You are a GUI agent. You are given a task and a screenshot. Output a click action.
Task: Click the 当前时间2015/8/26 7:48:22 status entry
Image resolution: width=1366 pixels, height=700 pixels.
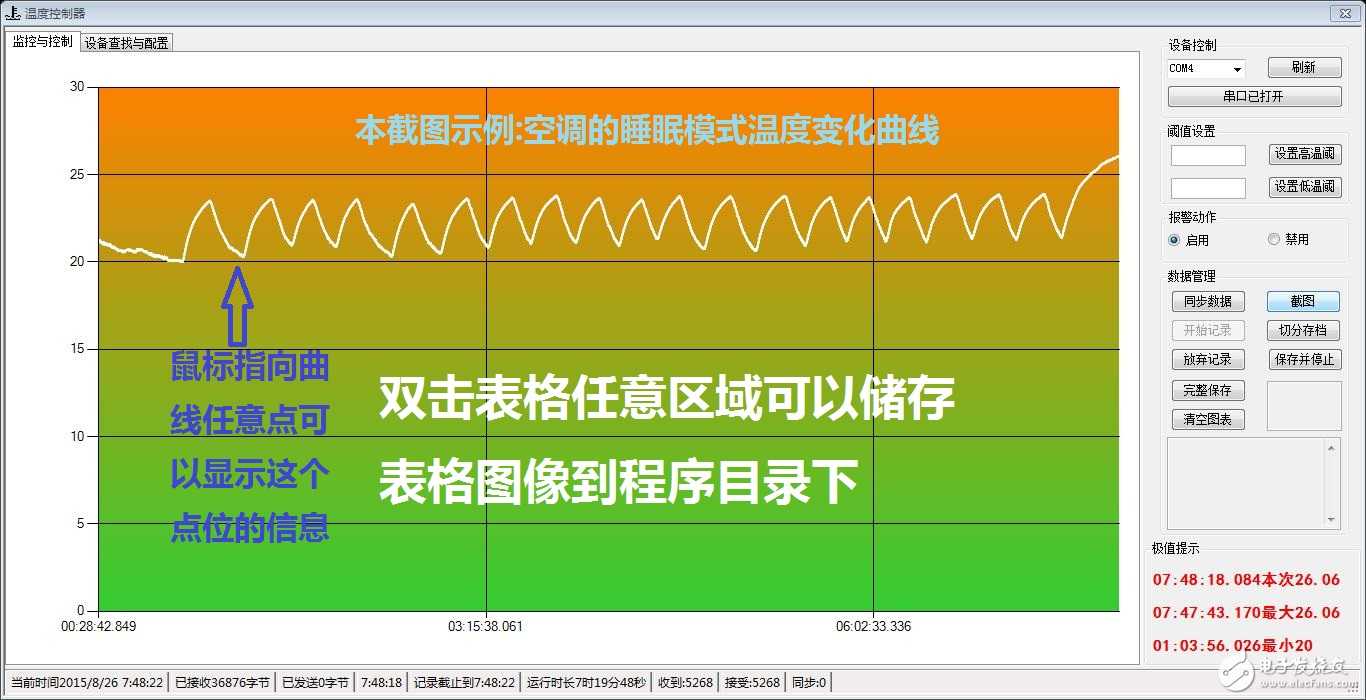pyautogui.click(x=87, y=683)
